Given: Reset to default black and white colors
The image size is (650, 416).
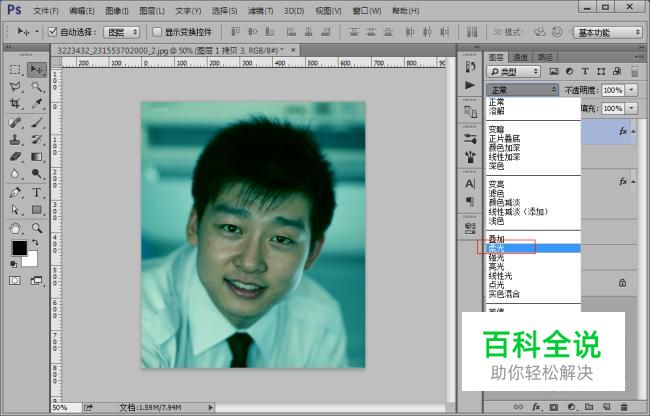Looking at the screenshot, I should click(14, 264).
